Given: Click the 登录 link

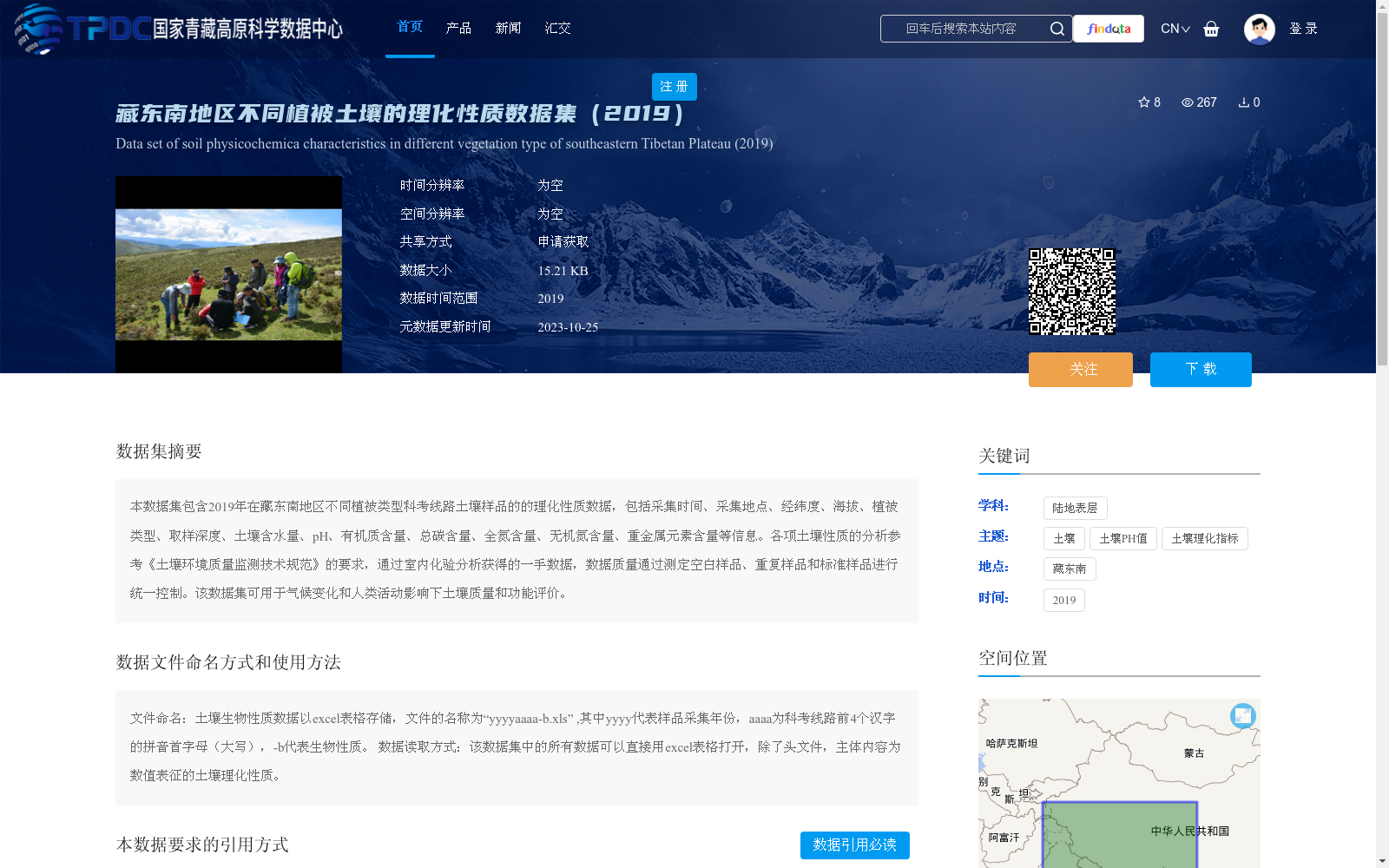Looking at the screenshot, I should (x=1303, y=29).
